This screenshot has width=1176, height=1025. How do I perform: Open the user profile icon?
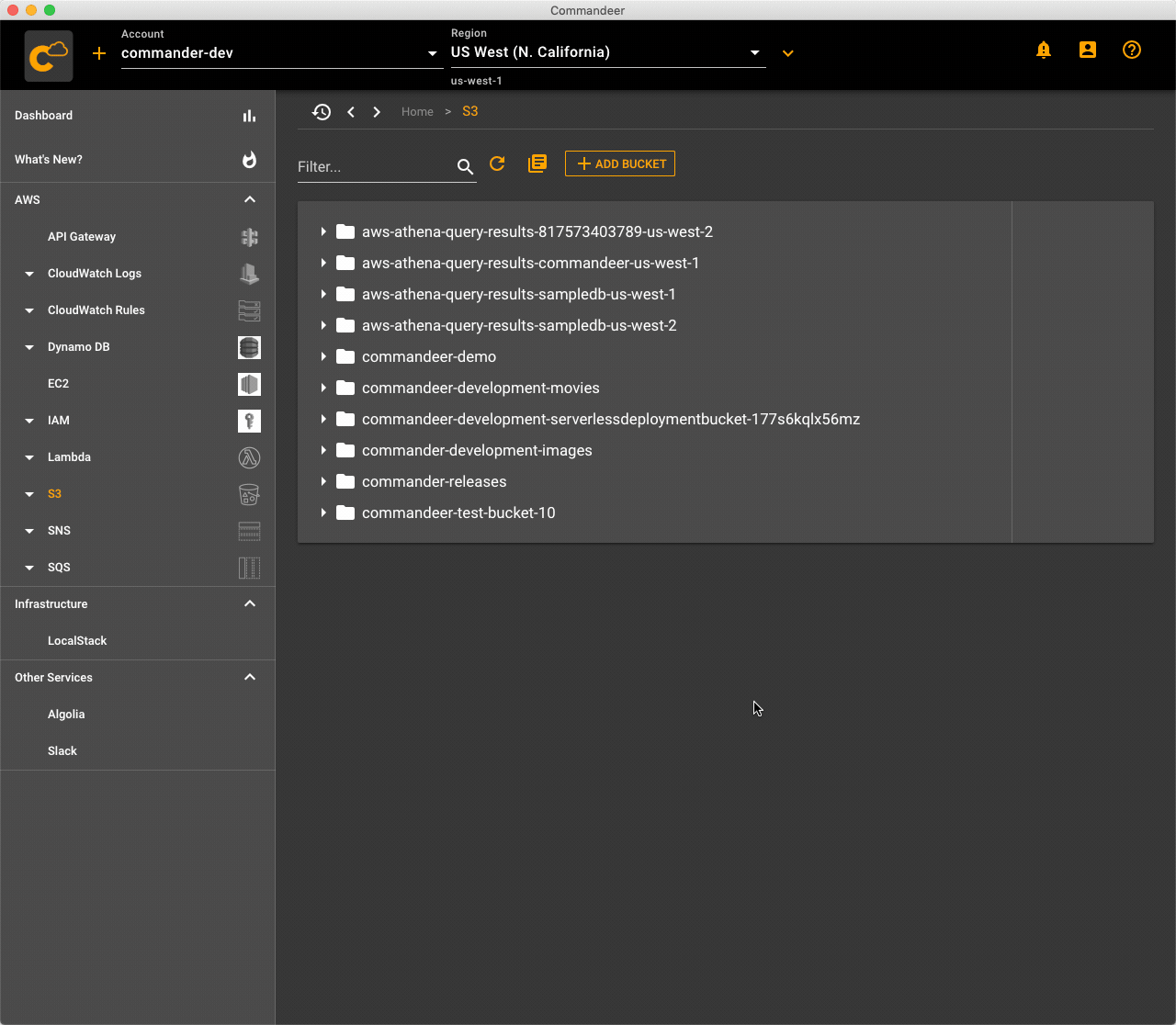click(x=1088, y=50)
